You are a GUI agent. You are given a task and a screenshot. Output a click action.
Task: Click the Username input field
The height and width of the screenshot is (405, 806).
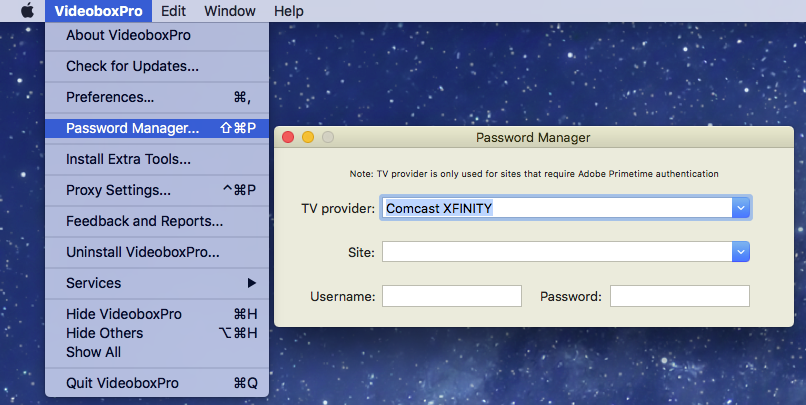452,297
